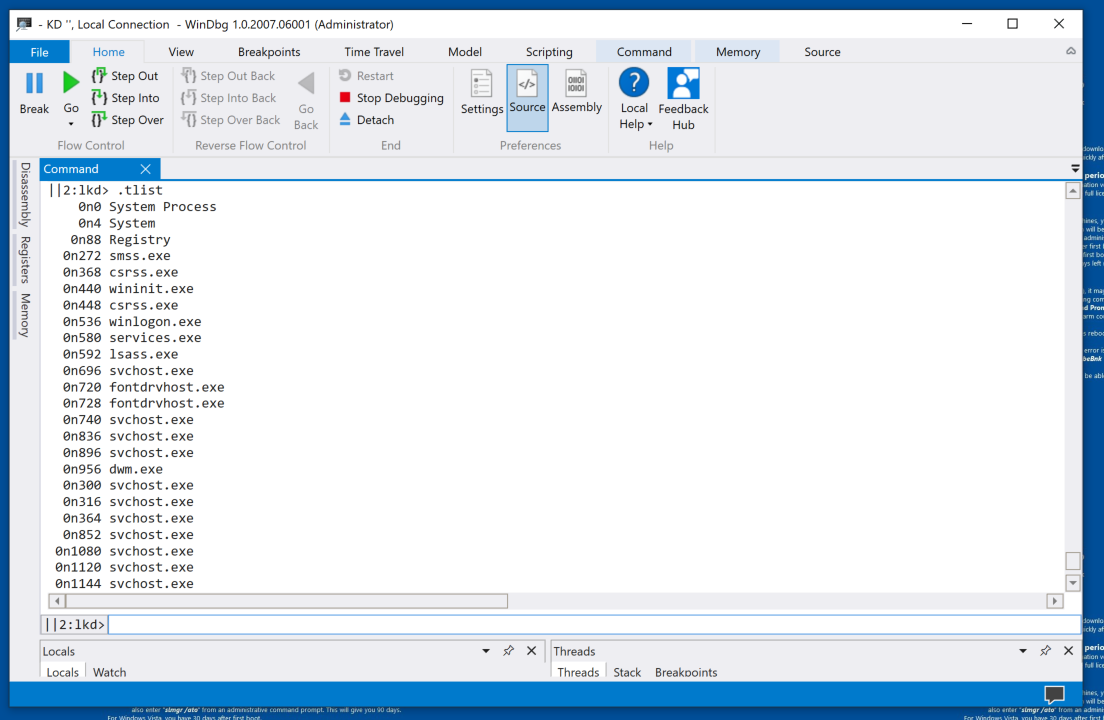Screen dimensions: 1104x720
Task: Click the green Go play icon
Action: click(x=70, y=82)
